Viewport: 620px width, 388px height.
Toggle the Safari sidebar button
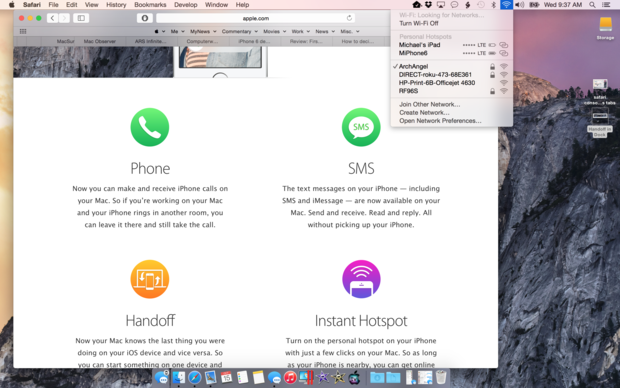pos(81,18)
